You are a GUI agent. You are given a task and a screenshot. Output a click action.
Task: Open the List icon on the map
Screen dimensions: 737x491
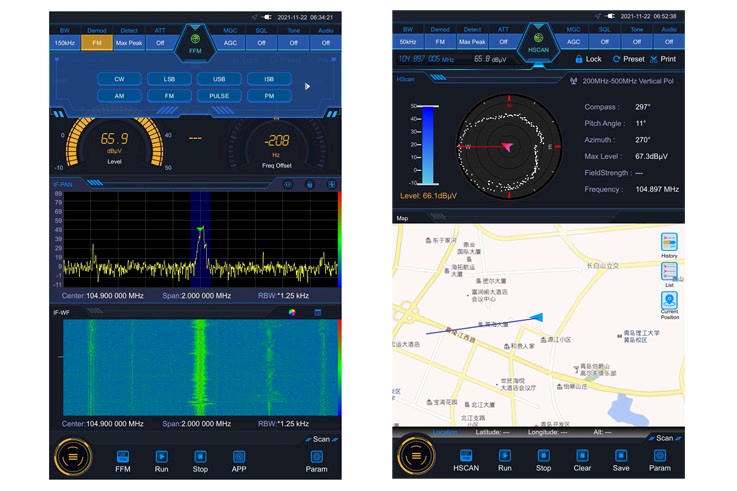pyautogui.click(x=669, y=272)
